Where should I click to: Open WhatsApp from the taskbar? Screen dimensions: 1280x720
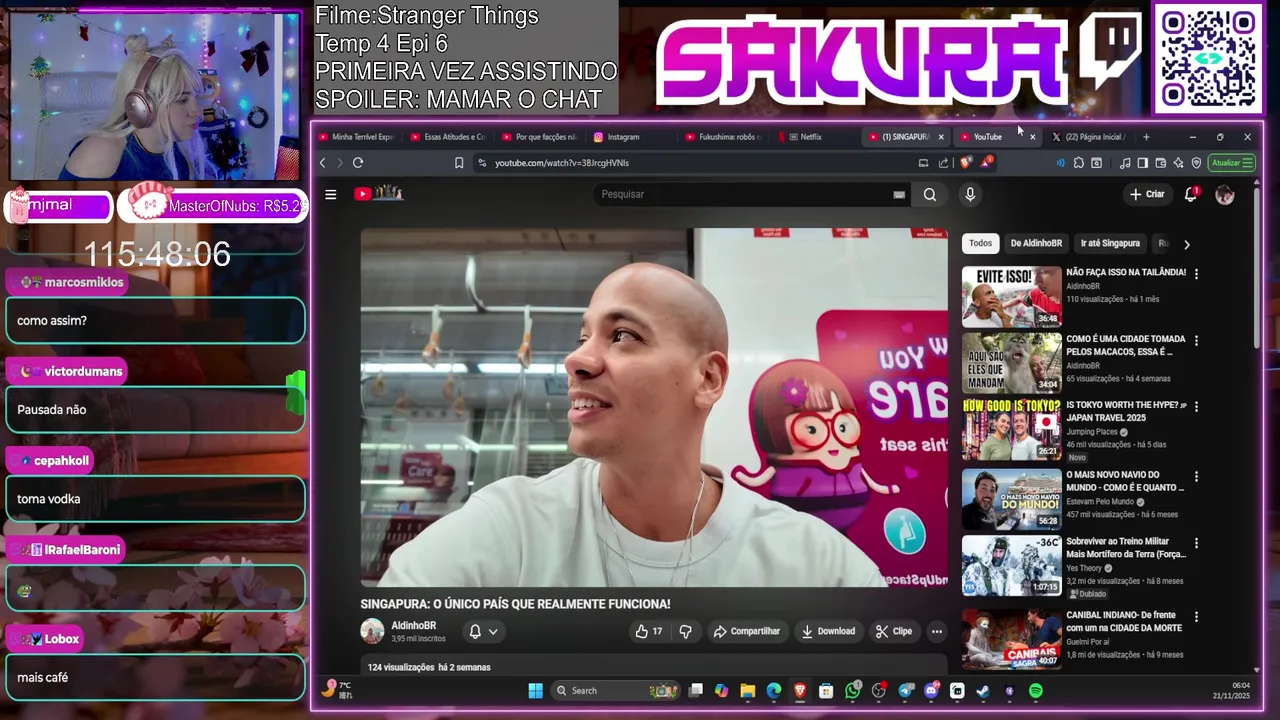coord(852,691)
